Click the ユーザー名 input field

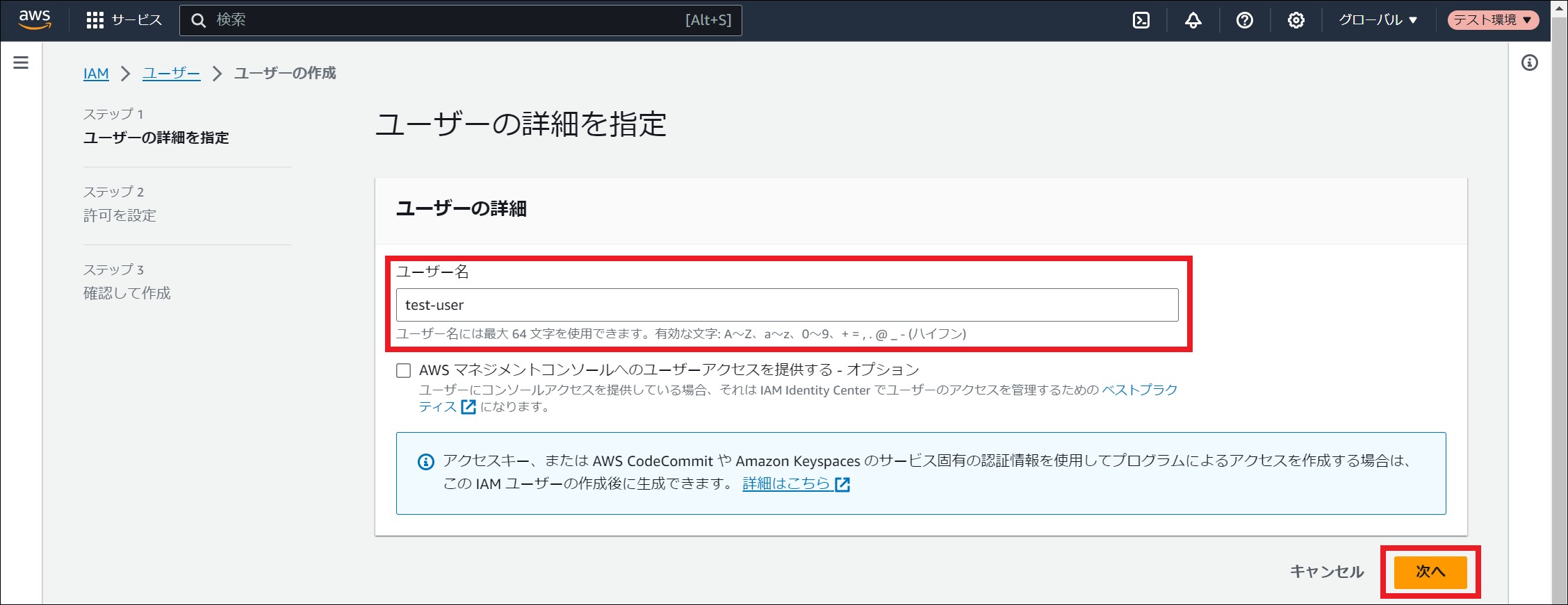coord(787,305)
